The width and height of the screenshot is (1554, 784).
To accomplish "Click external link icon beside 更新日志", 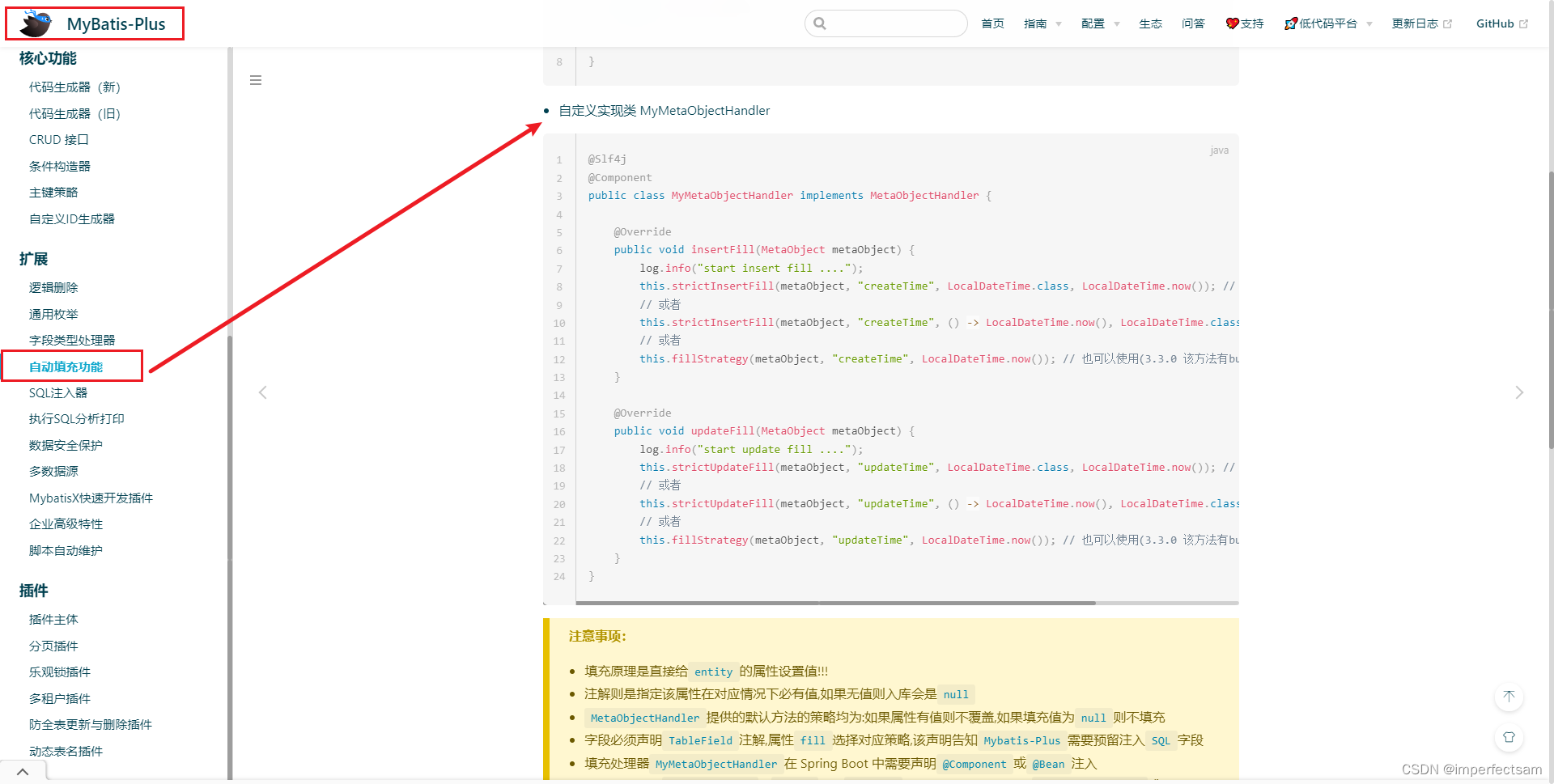I will (x=1447, y=24).
